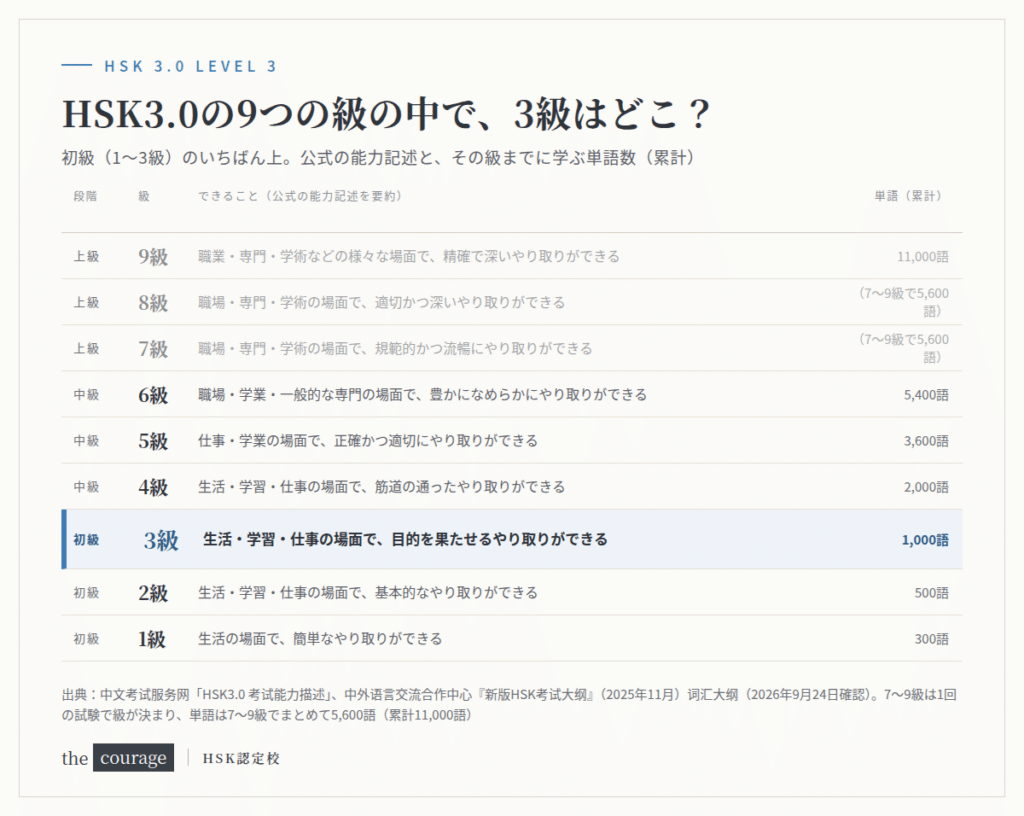Click the '2級' level cell
Image resolution: width=1024 pixels, height=816 pixels.
(153, 593)
